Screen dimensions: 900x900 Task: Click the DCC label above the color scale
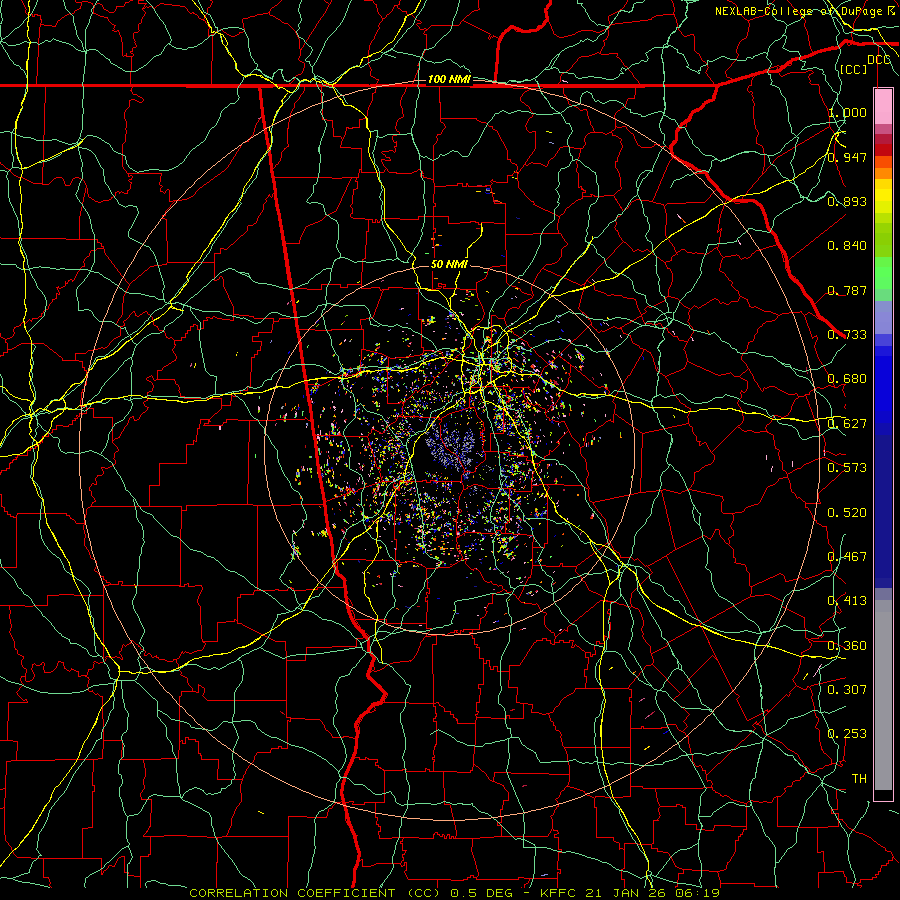click(879, 60)
